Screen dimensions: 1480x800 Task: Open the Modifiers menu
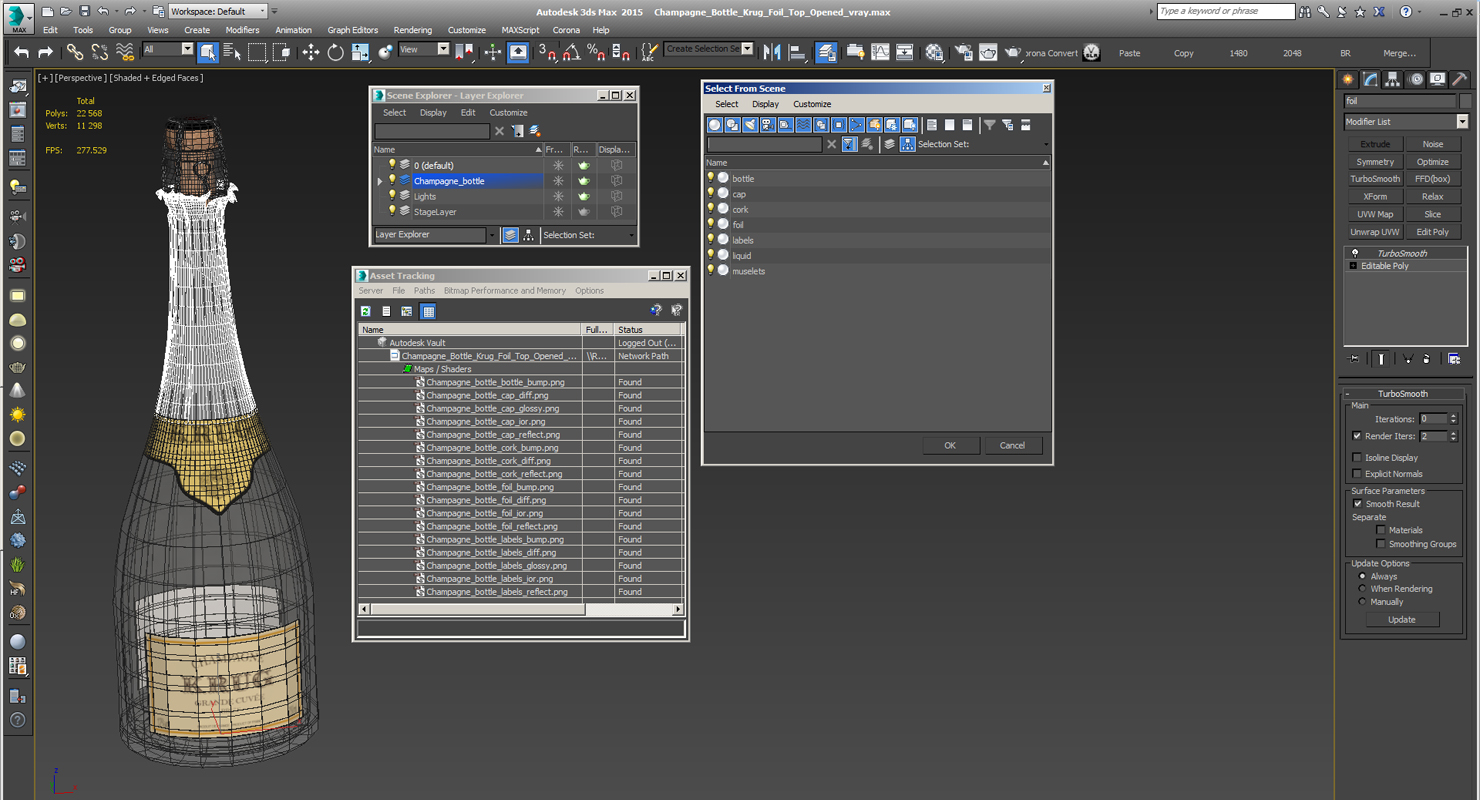tap(242, 30)
